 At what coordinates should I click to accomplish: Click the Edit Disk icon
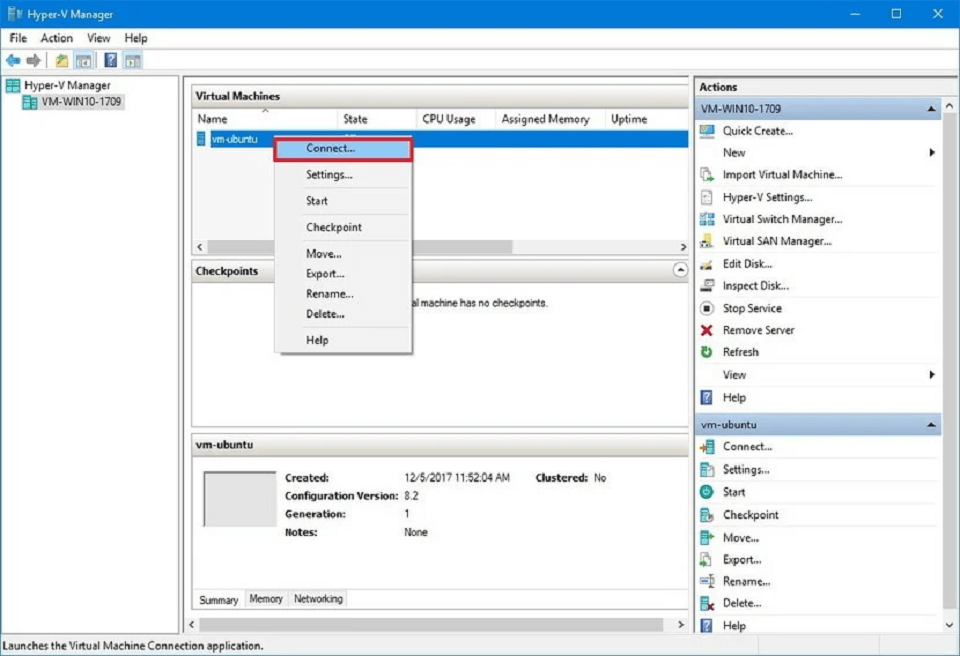click(707, 264)
